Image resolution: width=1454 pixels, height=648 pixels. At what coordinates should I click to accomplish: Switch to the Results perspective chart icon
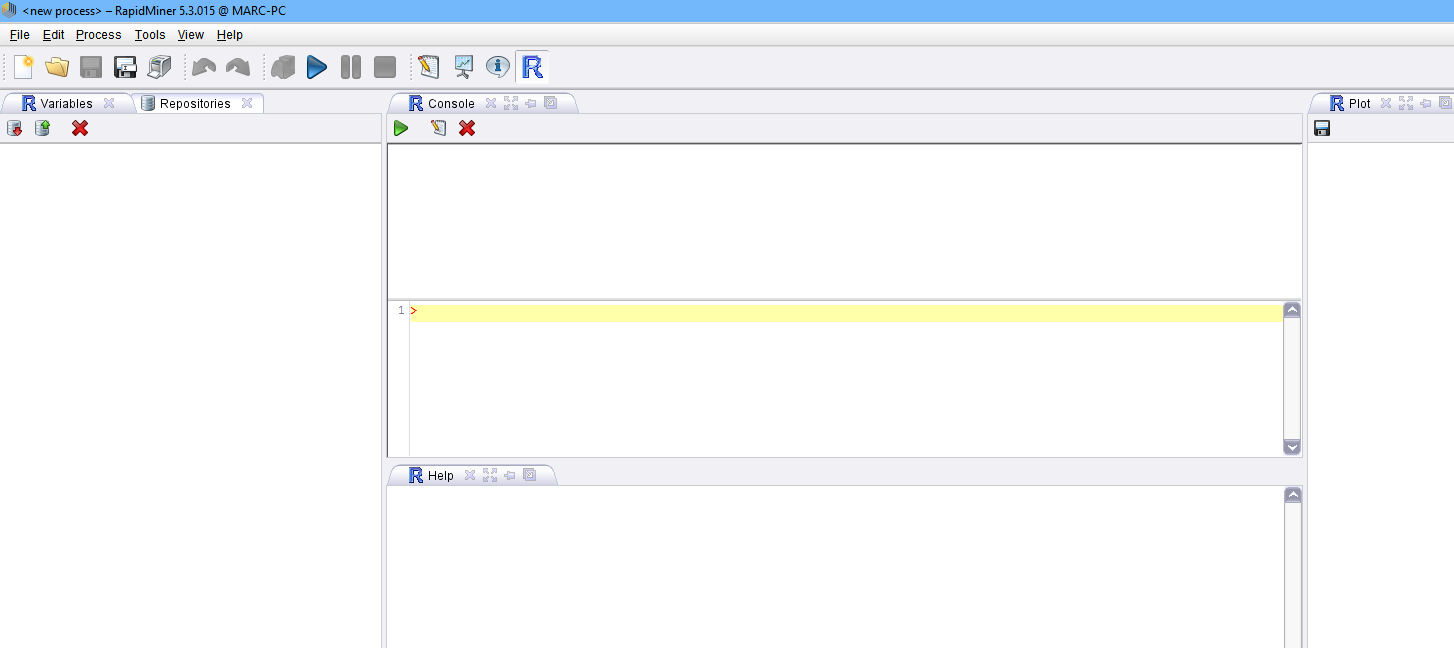click(x=464, y=67)
